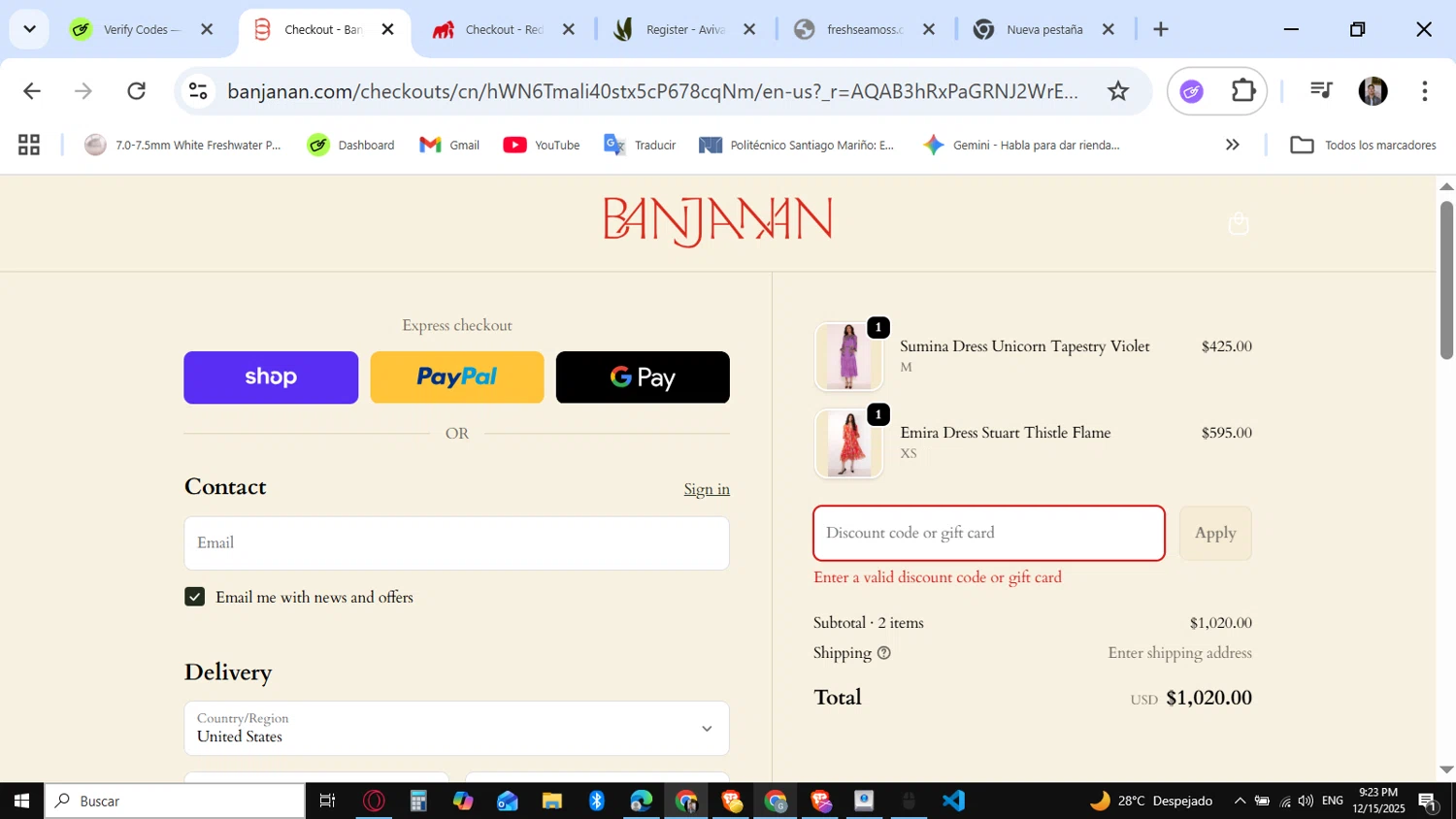This screenshot has width=1456, height=819.
Task: Go back using browser back arrow
Action: pos(32,91)
